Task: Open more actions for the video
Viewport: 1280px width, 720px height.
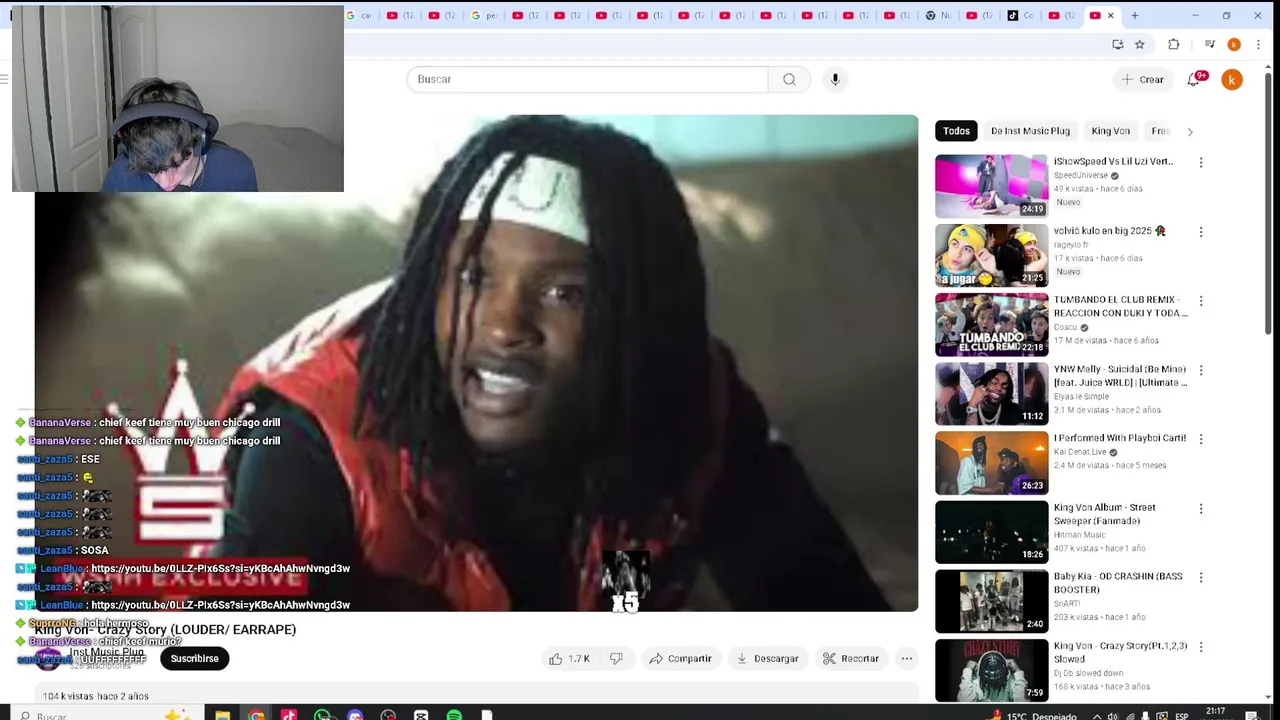Action: [x=906, y=659]
